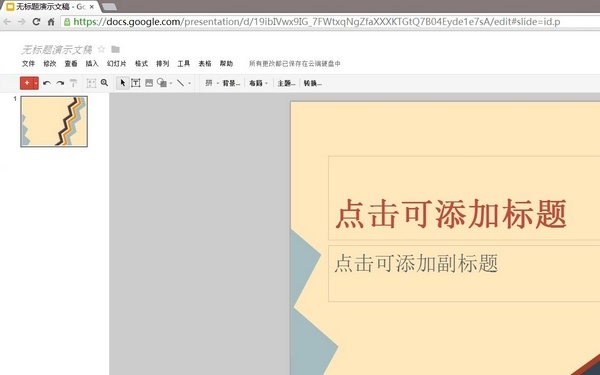This screenshot has height=375, width=600.
Task: Click the move to folder icon
Action: (x=116, y=49)
